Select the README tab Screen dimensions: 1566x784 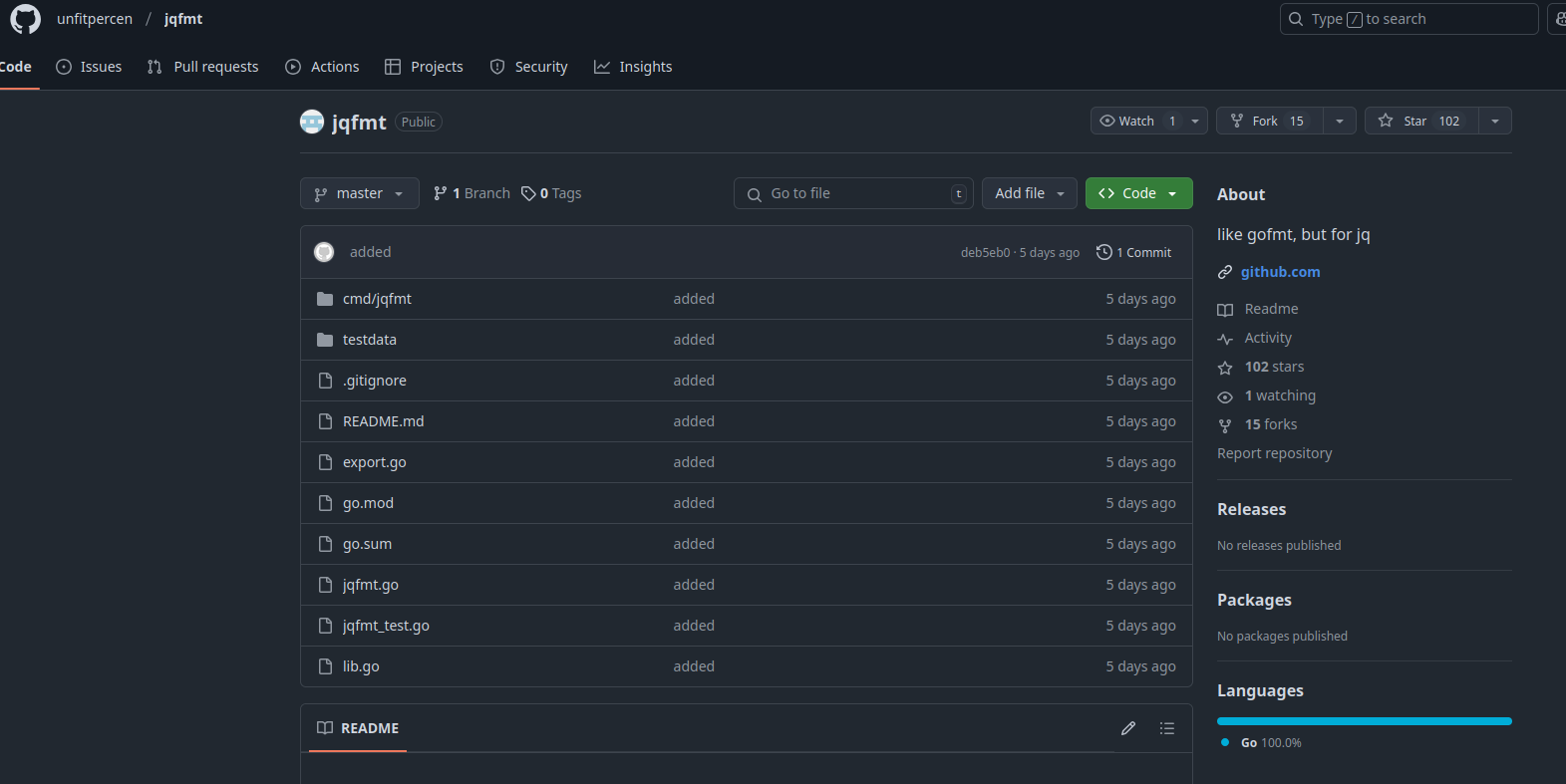pyautogui.click(x=358, y=728)
